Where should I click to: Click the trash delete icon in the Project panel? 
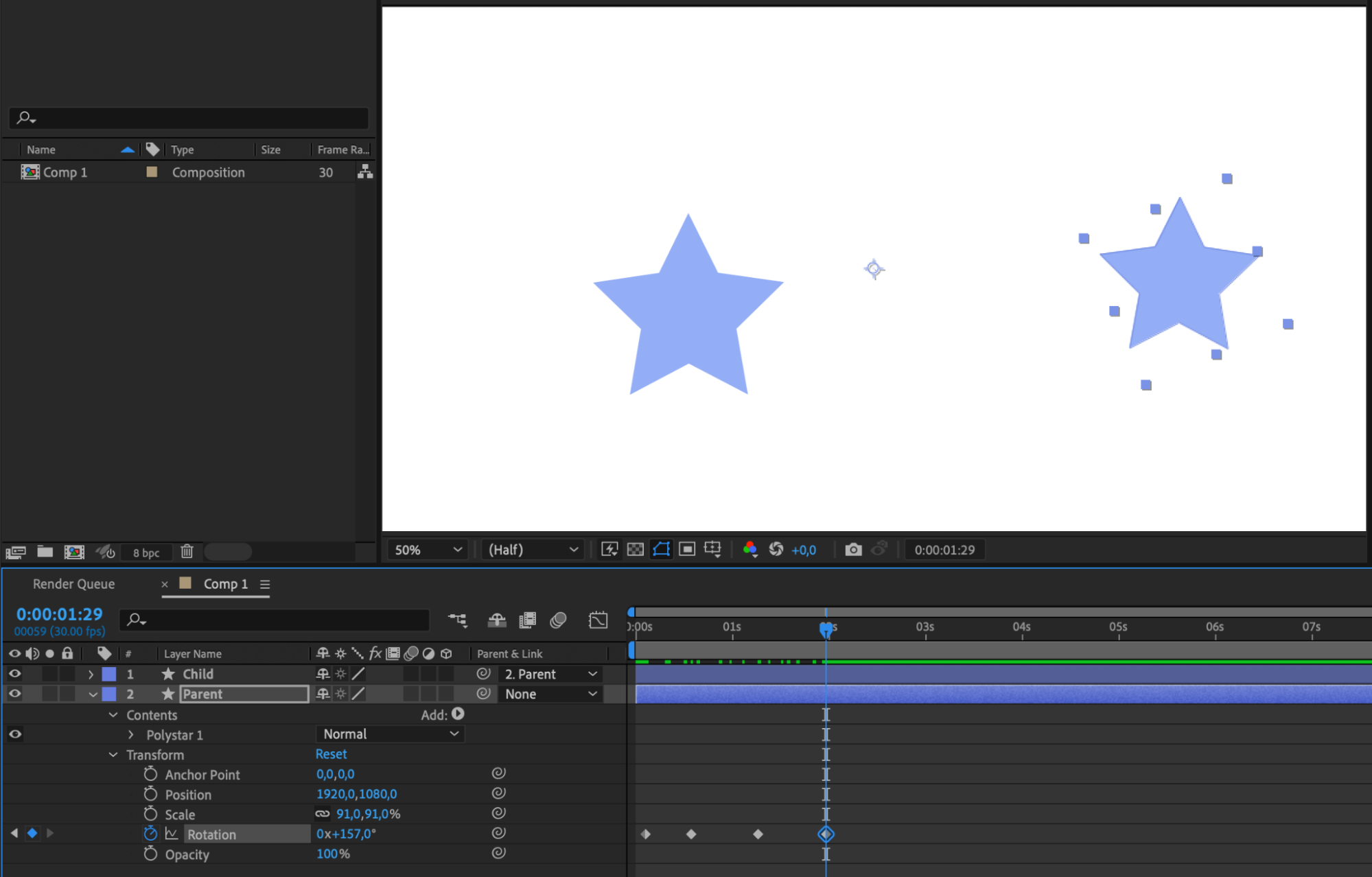[187, 552]
